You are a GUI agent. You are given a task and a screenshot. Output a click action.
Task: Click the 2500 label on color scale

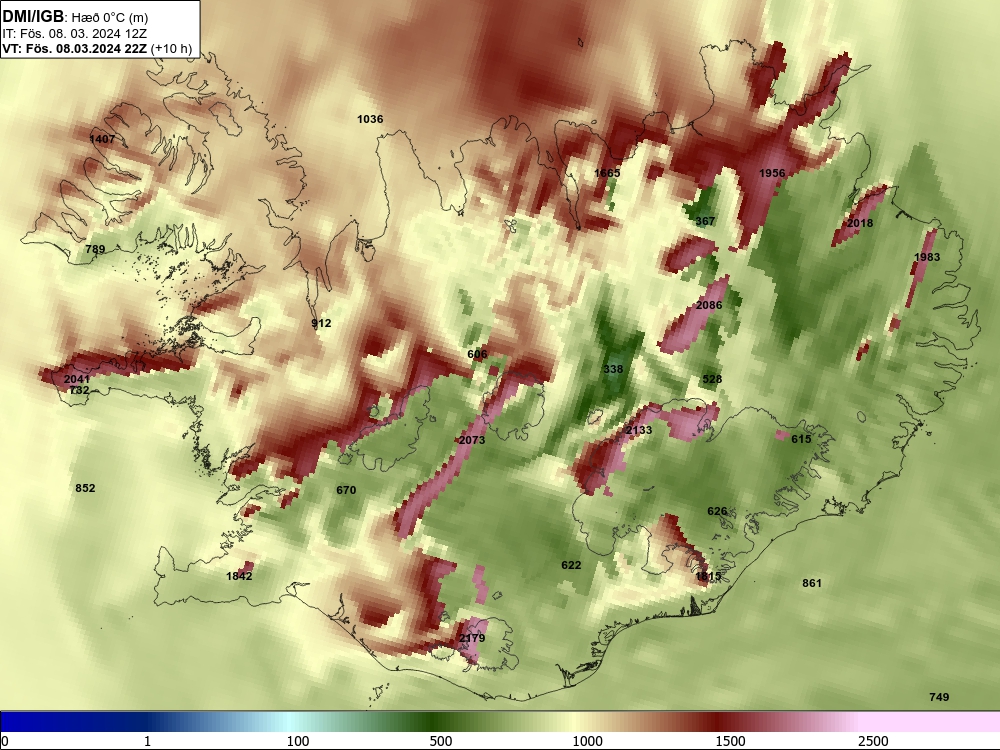[x=873, y=741]
